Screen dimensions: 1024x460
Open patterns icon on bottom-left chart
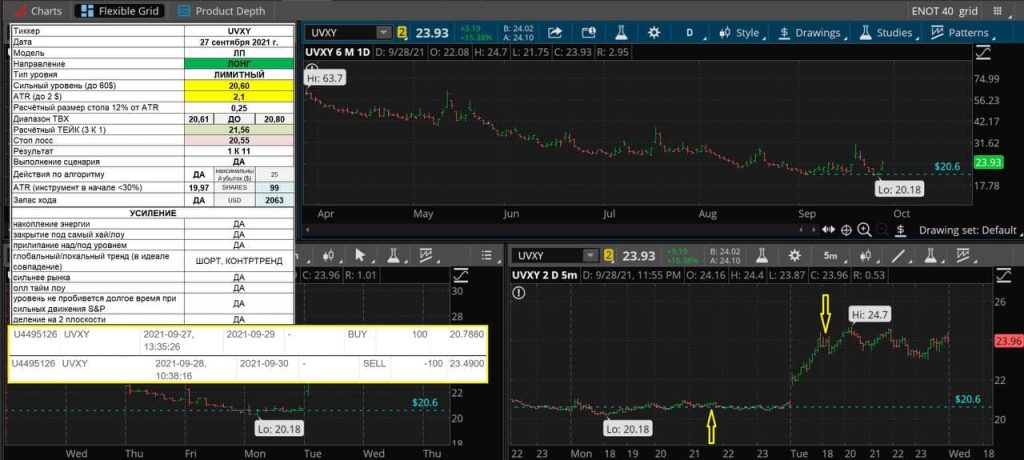point(426,255)
